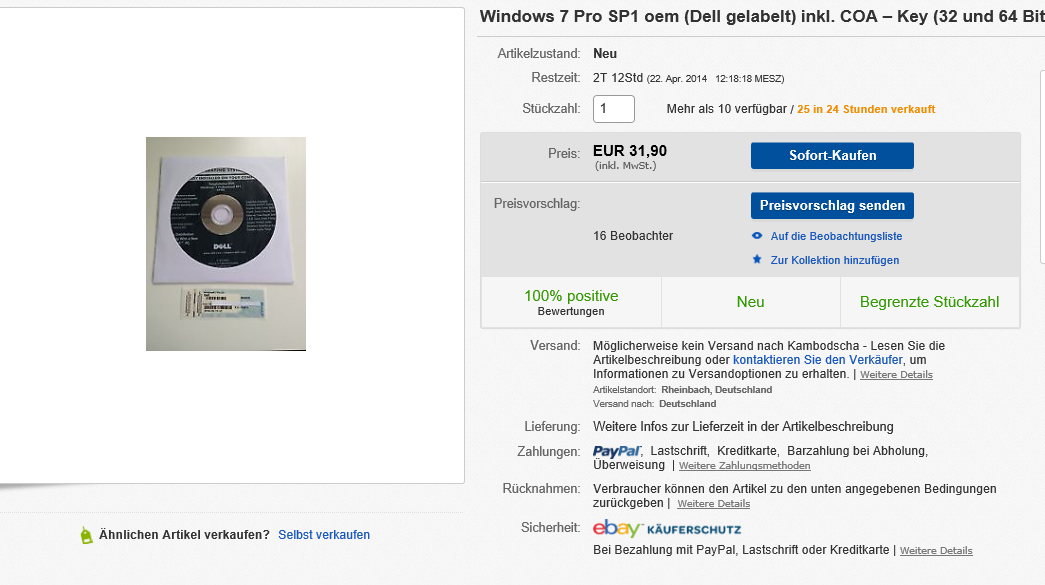Screen dimensions: 1045x585
Task: Click the '25 in 24 Stunden verkauft' text
Action: [866, 109]
